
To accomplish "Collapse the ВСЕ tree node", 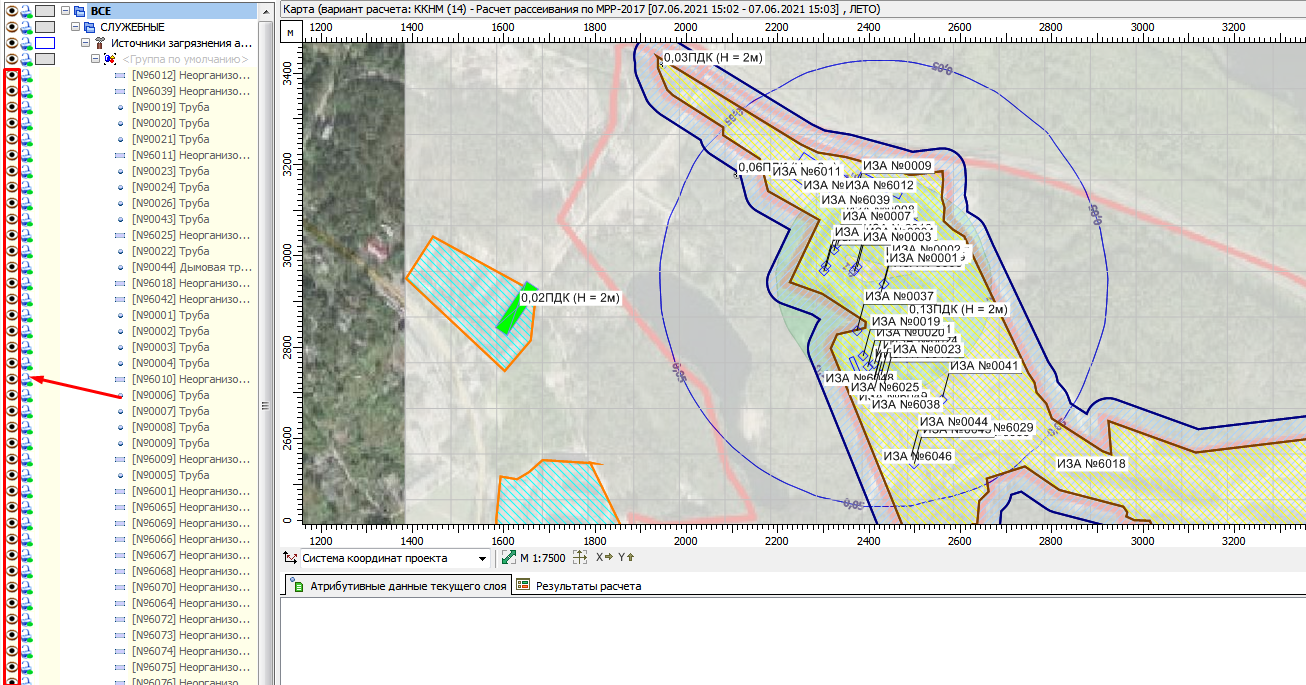I will [x=65, y=11].
